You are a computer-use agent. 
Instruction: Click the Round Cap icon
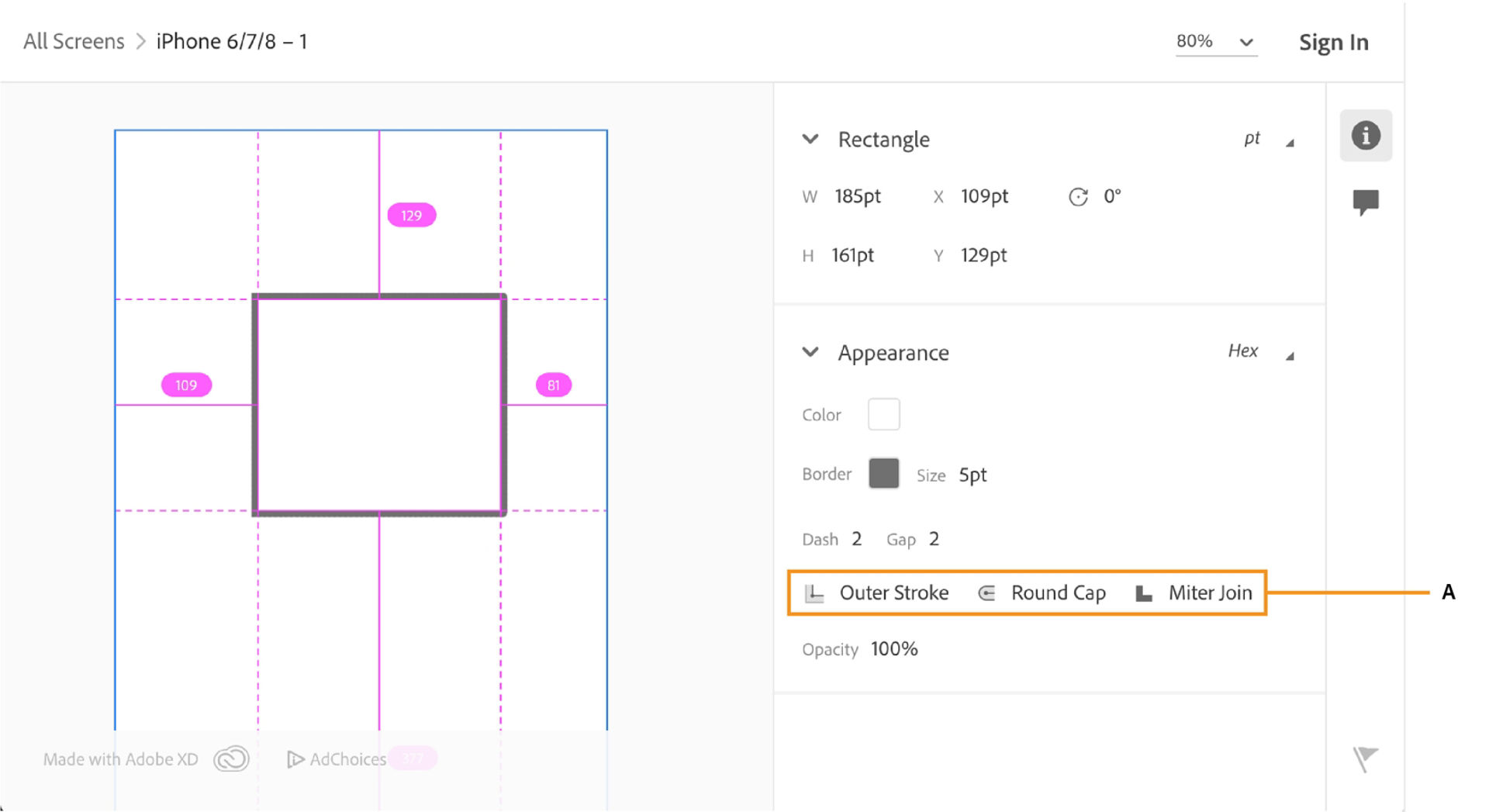point(986,593)
